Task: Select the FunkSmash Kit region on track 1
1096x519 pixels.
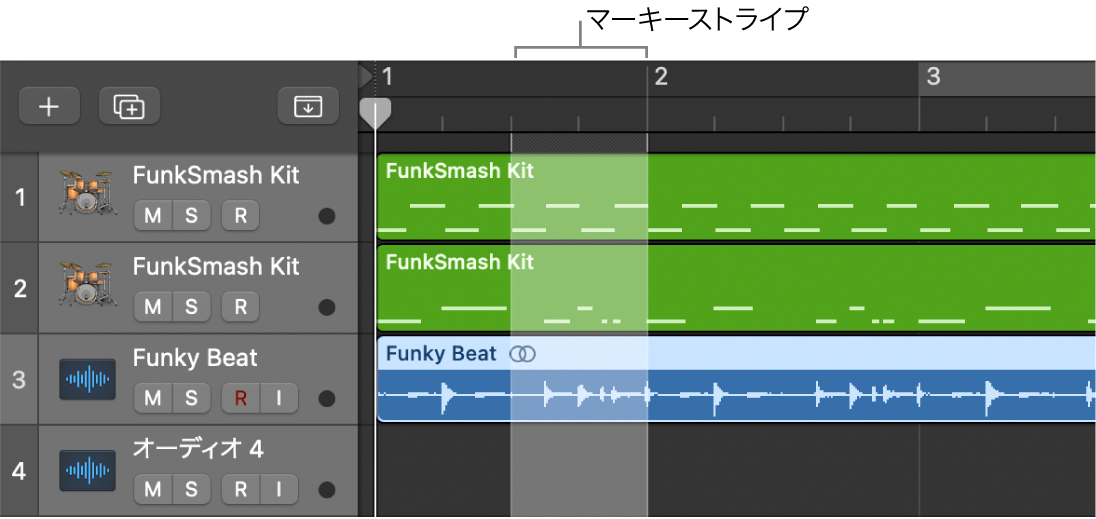Action: [x=736, y=197]
